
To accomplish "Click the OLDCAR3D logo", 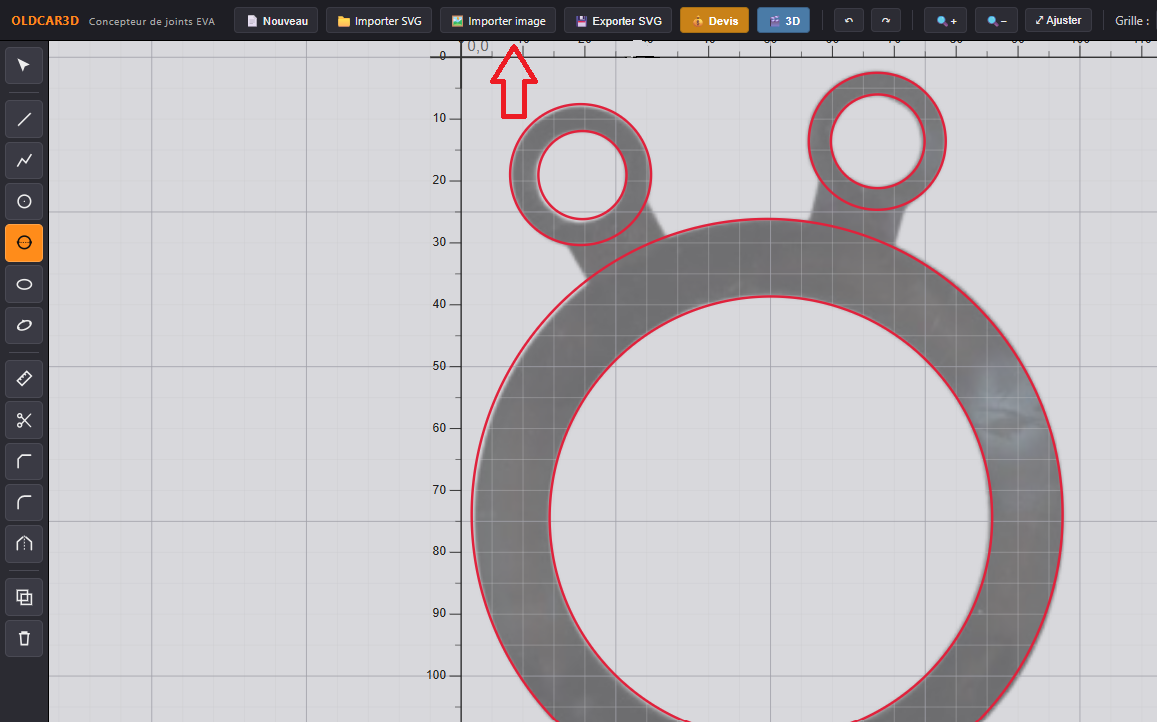I will click(45, 21).
